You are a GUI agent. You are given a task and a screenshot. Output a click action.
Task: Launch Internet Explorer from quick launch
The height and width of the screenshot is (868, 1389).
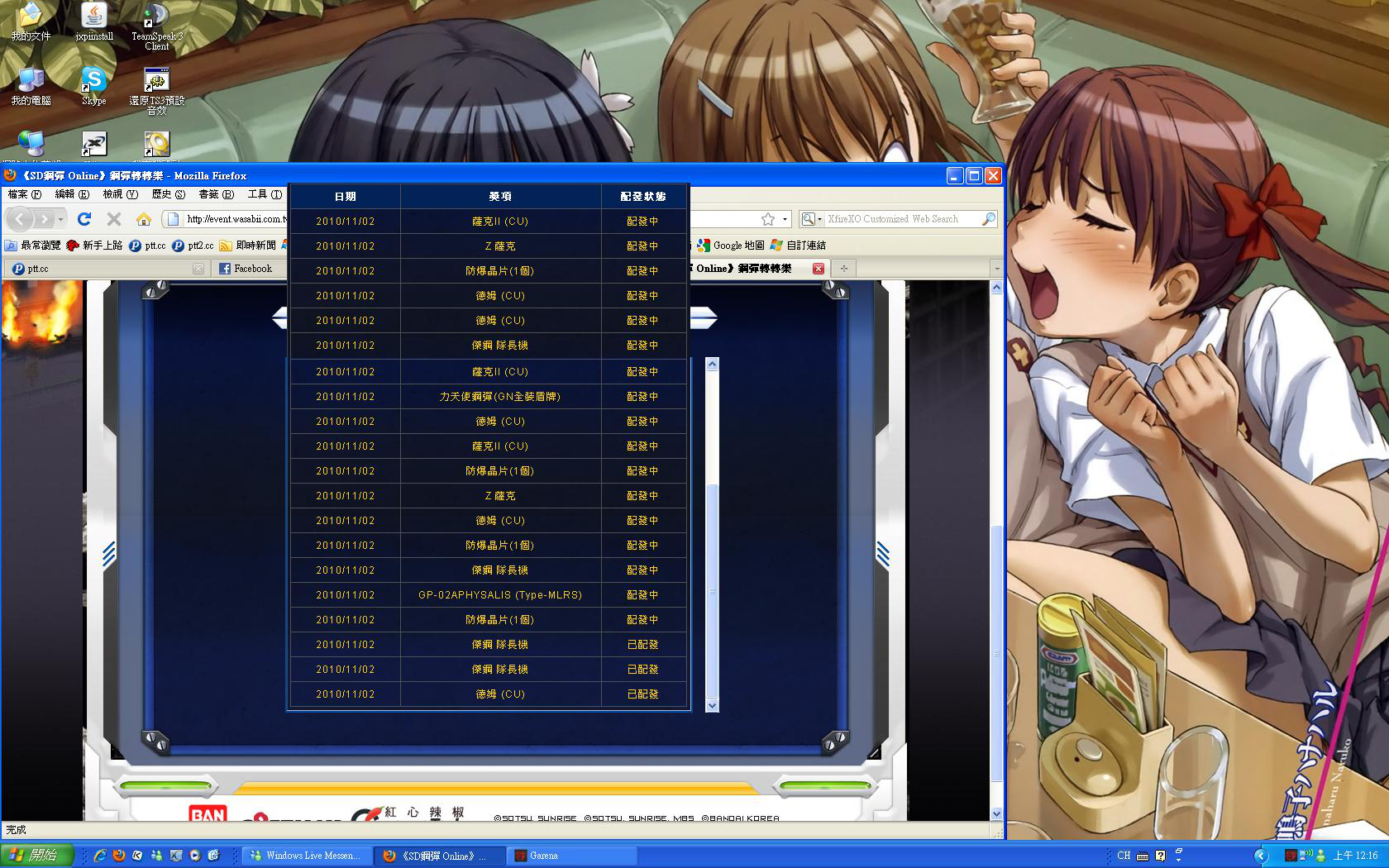100,856
